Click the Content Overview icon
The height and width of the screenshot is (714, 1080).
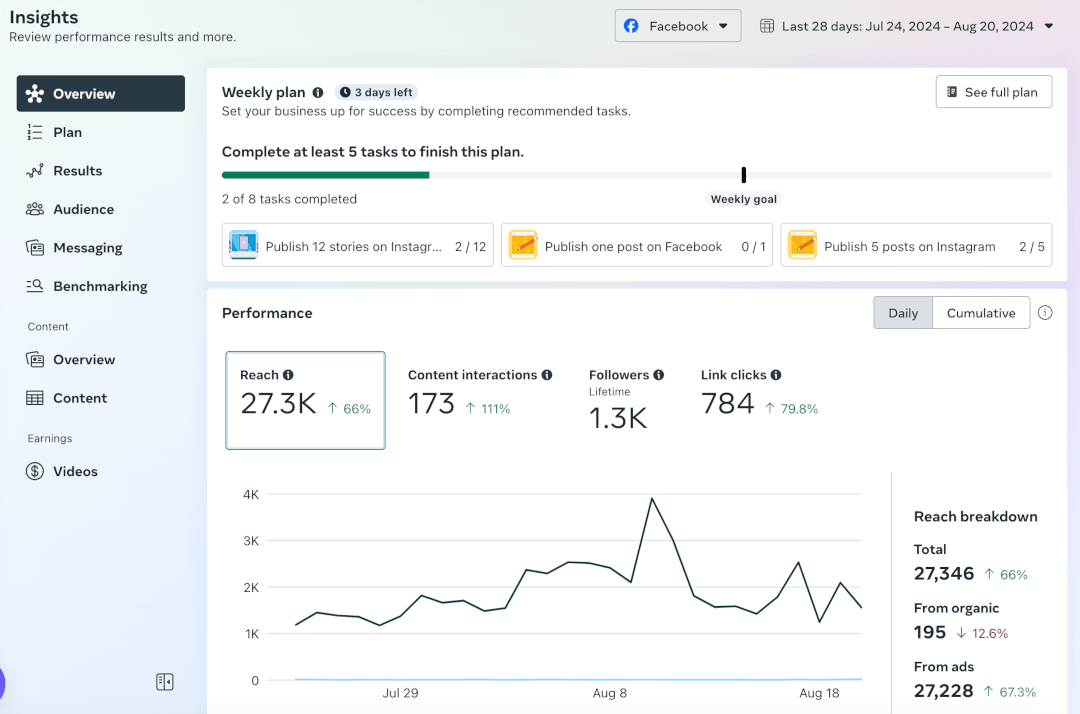(x=34, y=359)
